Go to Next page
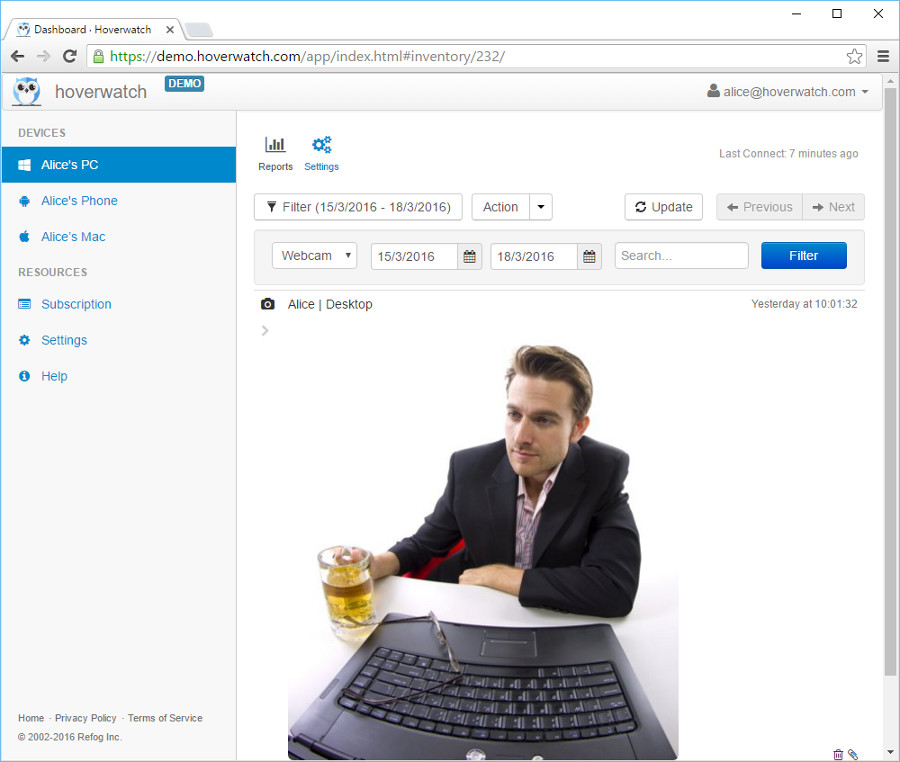The height and width of the screenshot is (762, 900). (x=833, y=207)
